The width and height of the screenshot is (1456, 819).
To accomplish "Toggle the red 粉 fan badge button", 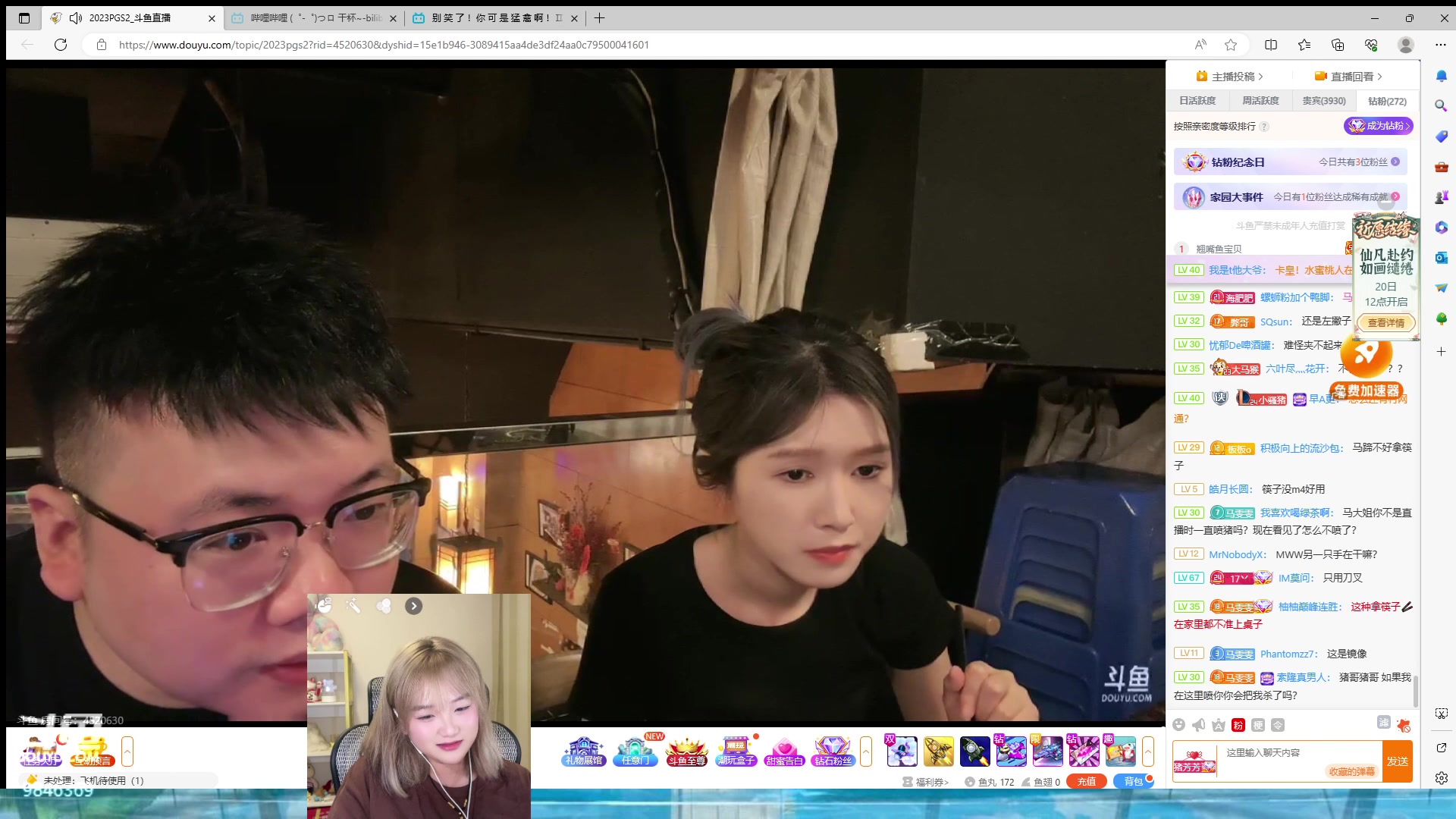I will click(x=1238, y=725).
